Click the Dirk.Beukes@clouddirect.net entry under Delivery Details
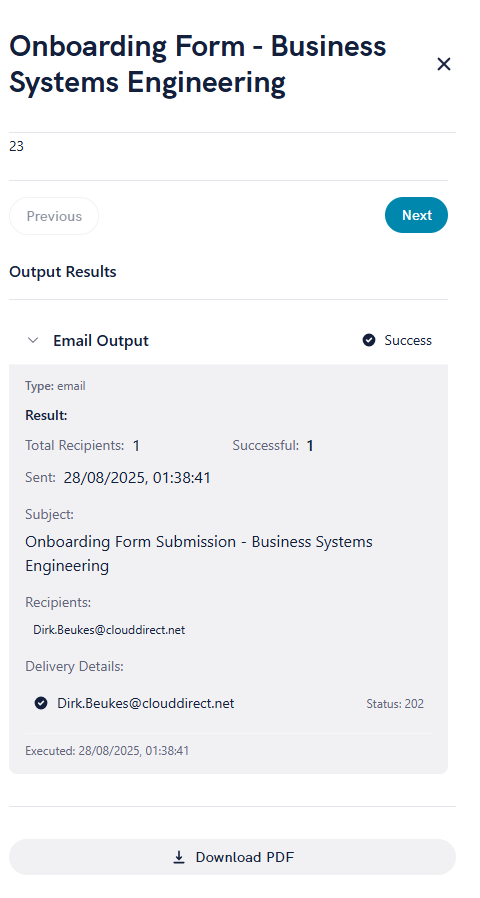The image size is (480, 898). tap(145, 703)
